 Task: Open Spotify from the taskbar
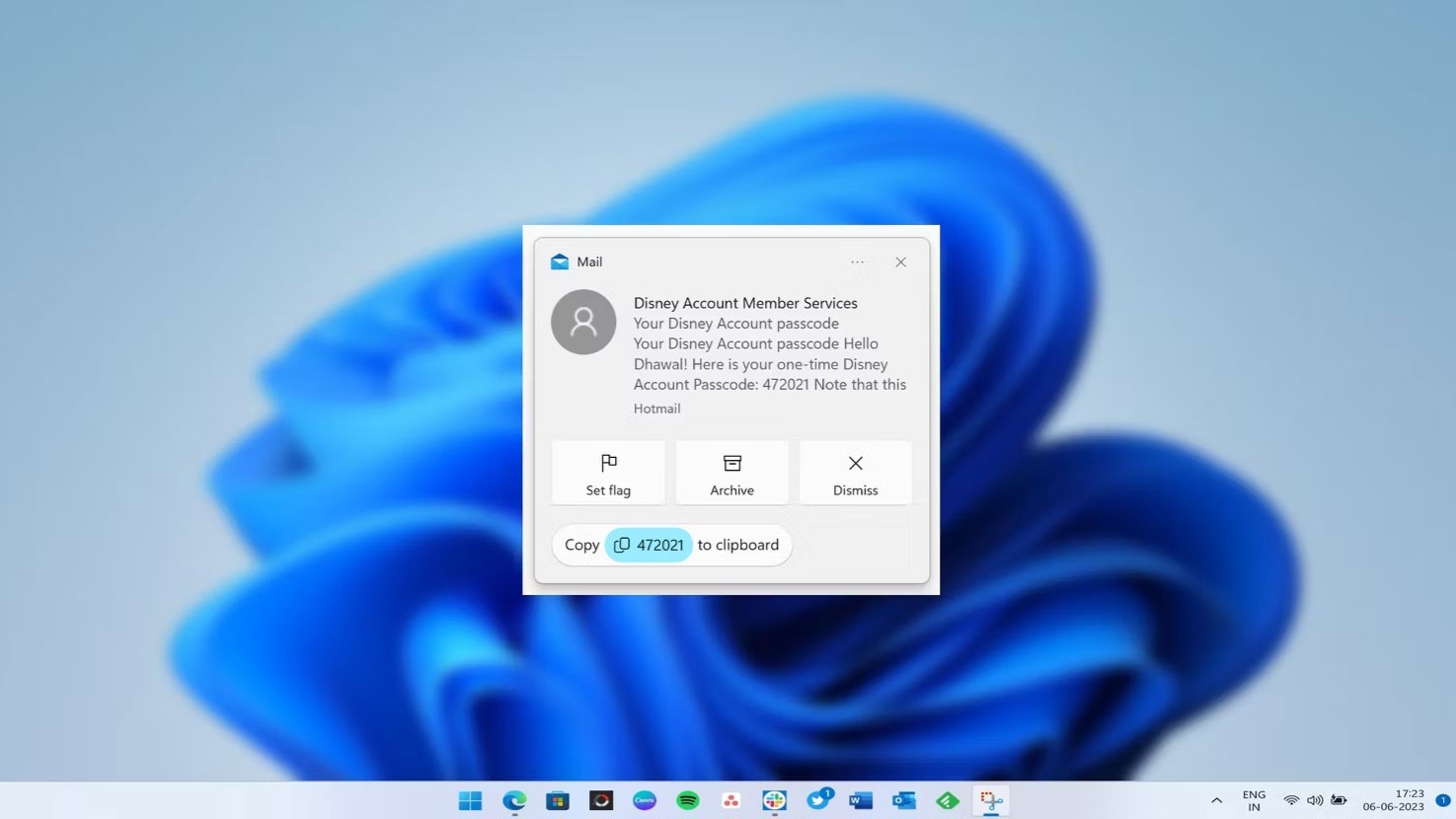pyautogui.click(x=688, y=800)
